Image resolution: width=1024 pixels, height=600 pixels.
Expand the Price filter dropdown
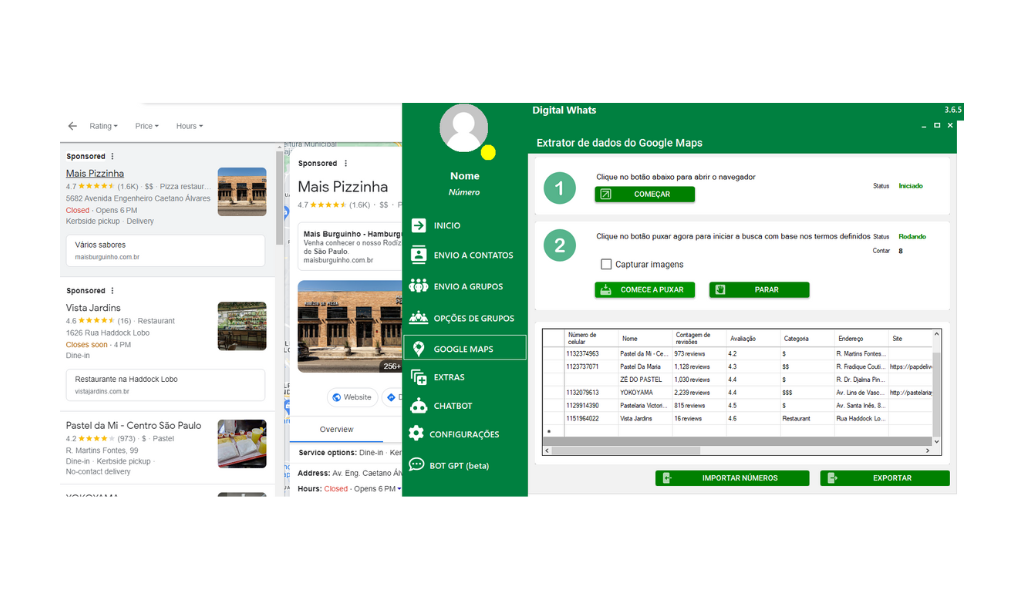147,126
